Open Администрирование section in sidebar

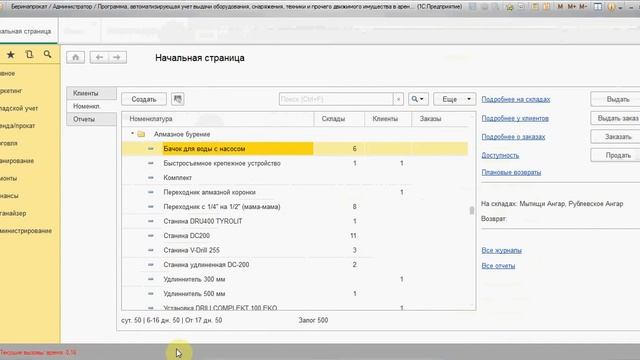(26, 231)
